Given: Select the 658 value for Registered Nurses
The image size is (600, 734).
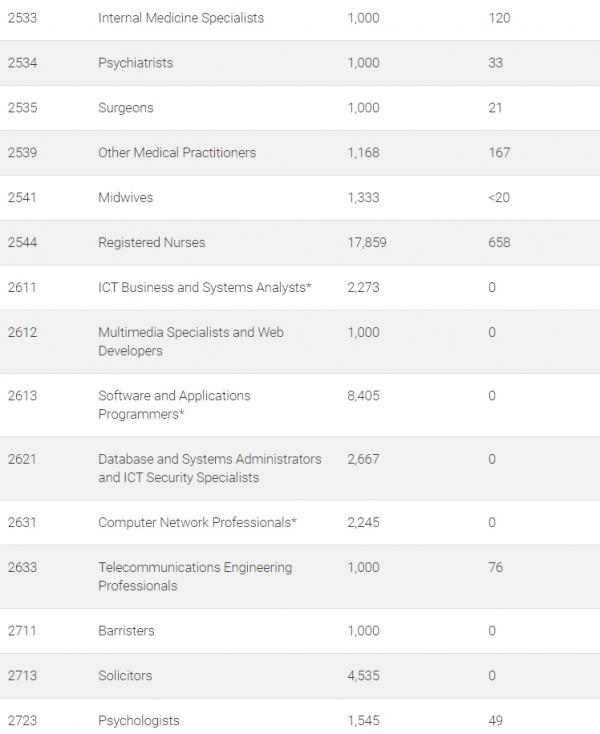Looking at the screenshot, I should coord(499,243).
